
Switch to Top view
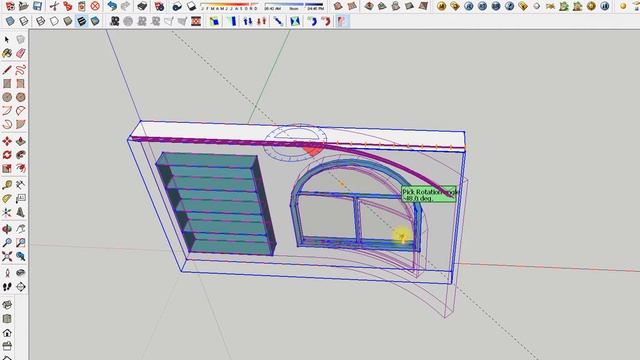(7, 319)
